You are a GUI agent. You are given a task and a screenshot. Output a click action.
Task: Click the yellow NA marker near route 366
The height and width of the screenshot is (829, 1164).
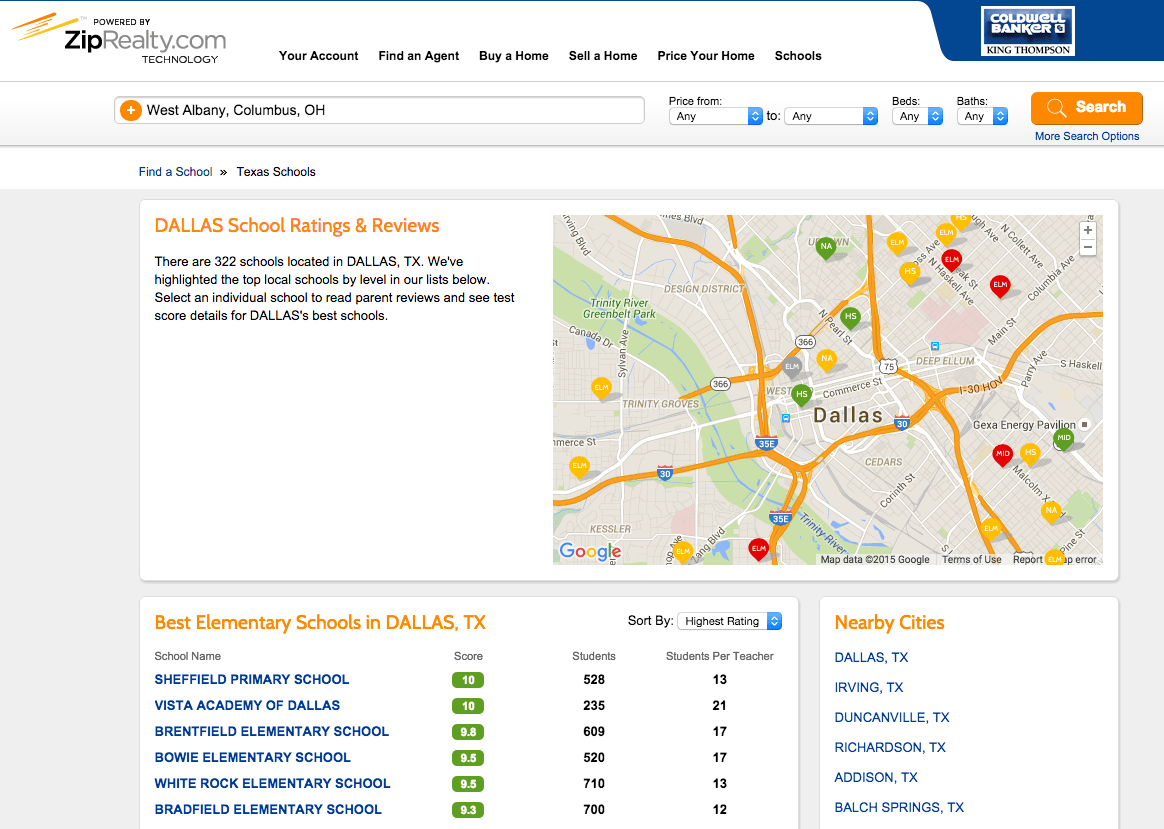pyautogui.click(x=826, y=359)
